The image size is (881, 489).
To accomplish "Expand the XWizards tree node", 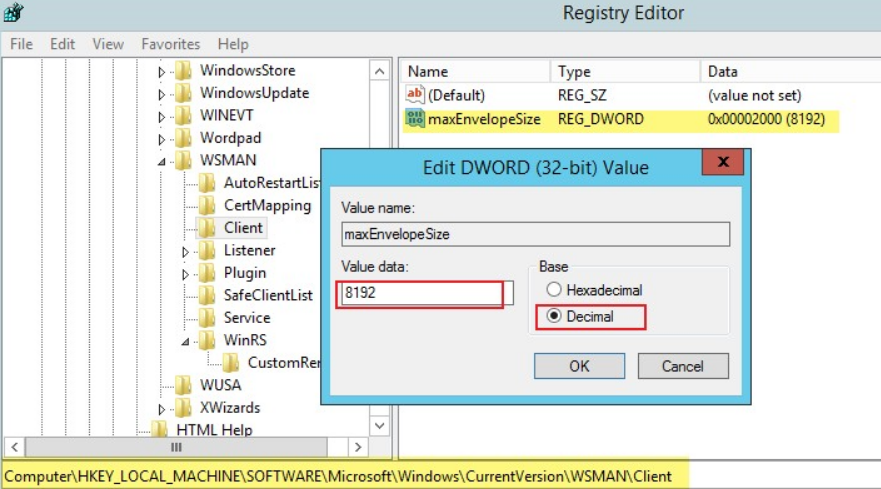I will (162, 409).
